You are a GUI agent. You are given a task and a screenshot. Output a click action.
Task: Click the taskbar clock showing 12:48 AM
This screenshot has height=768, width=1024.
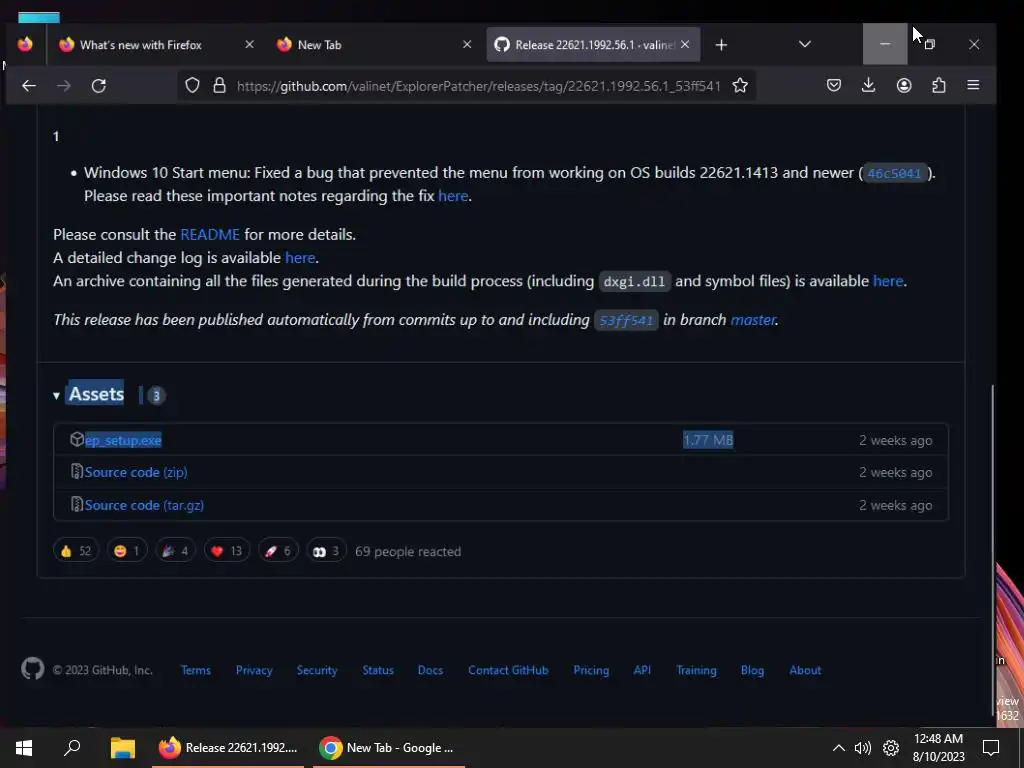coord(938,747)
